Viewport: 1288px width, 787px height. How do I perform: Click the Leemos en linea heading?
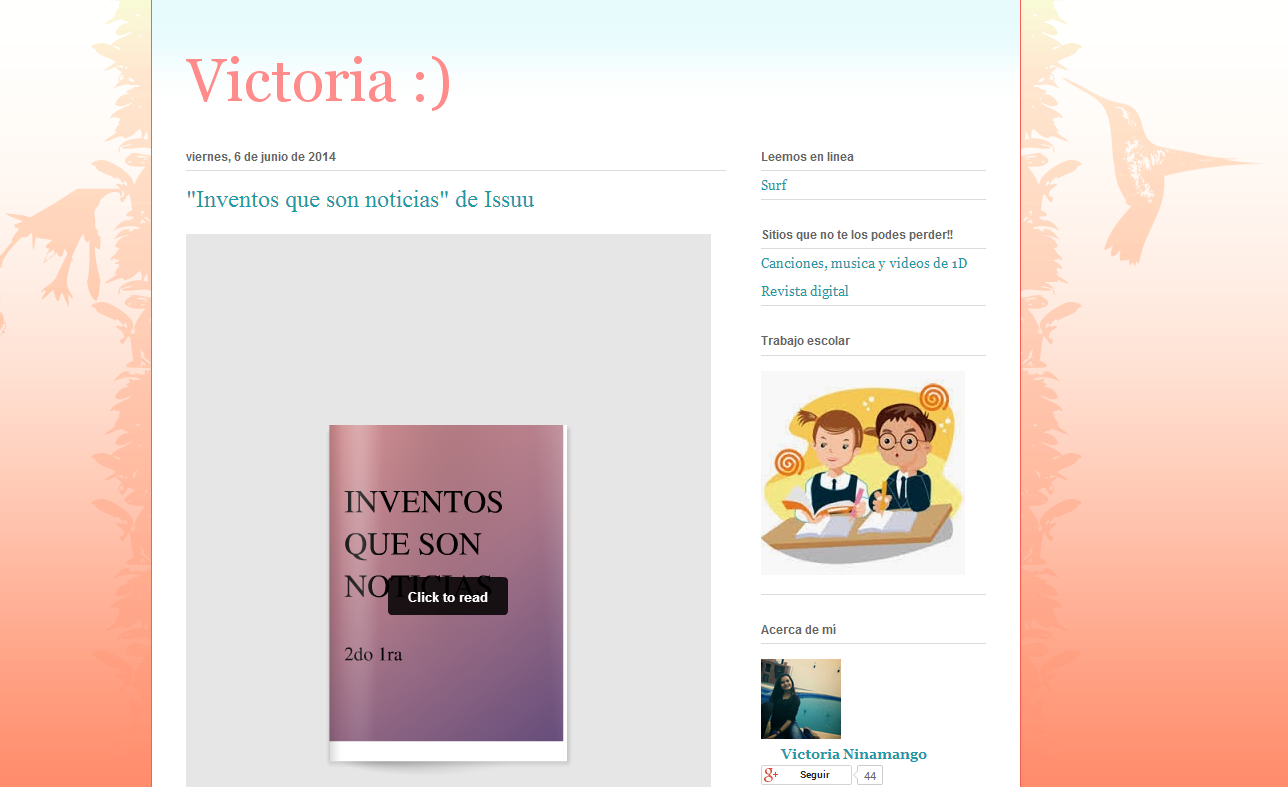pyautogui.click(x=806, y=157)
